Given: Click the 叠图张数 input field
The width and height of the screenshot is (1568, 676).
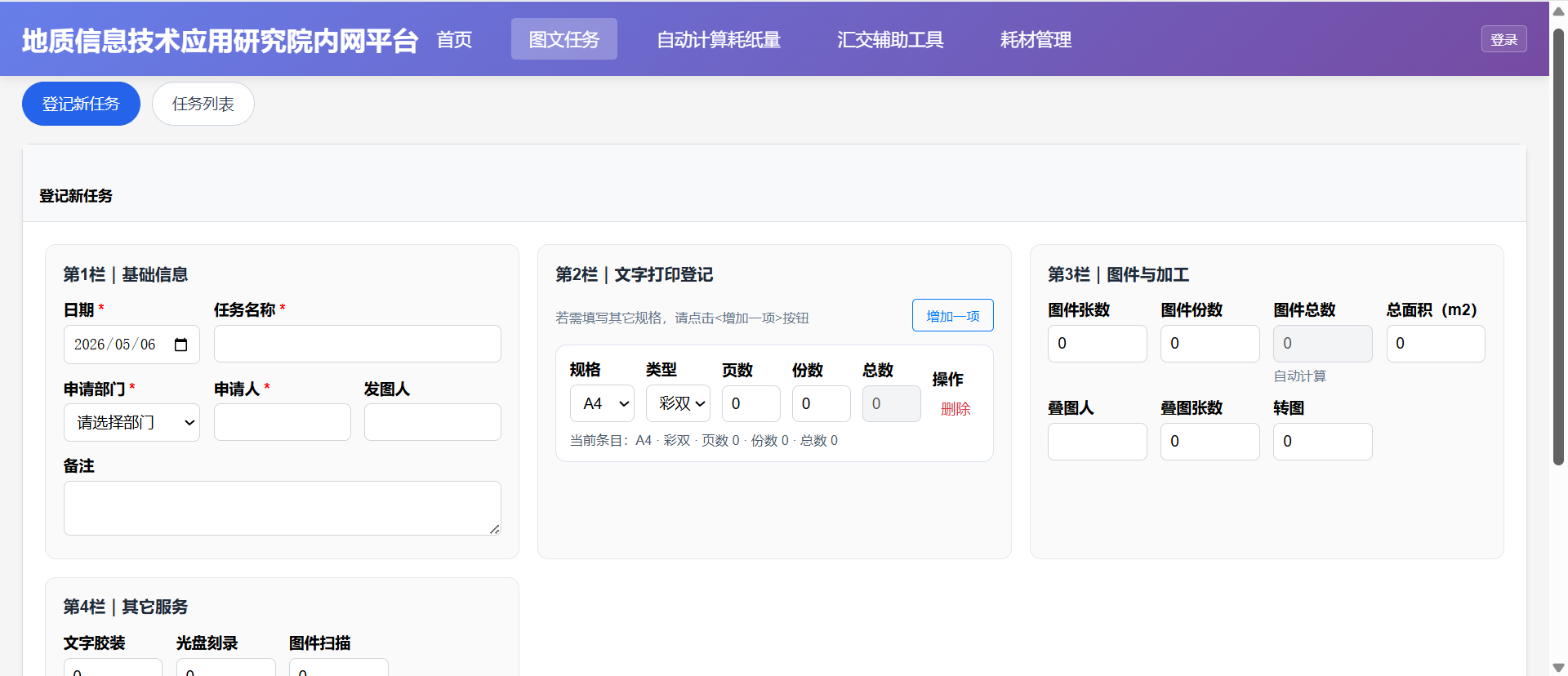Looking at the screenshot, I should coord(1210,442).
